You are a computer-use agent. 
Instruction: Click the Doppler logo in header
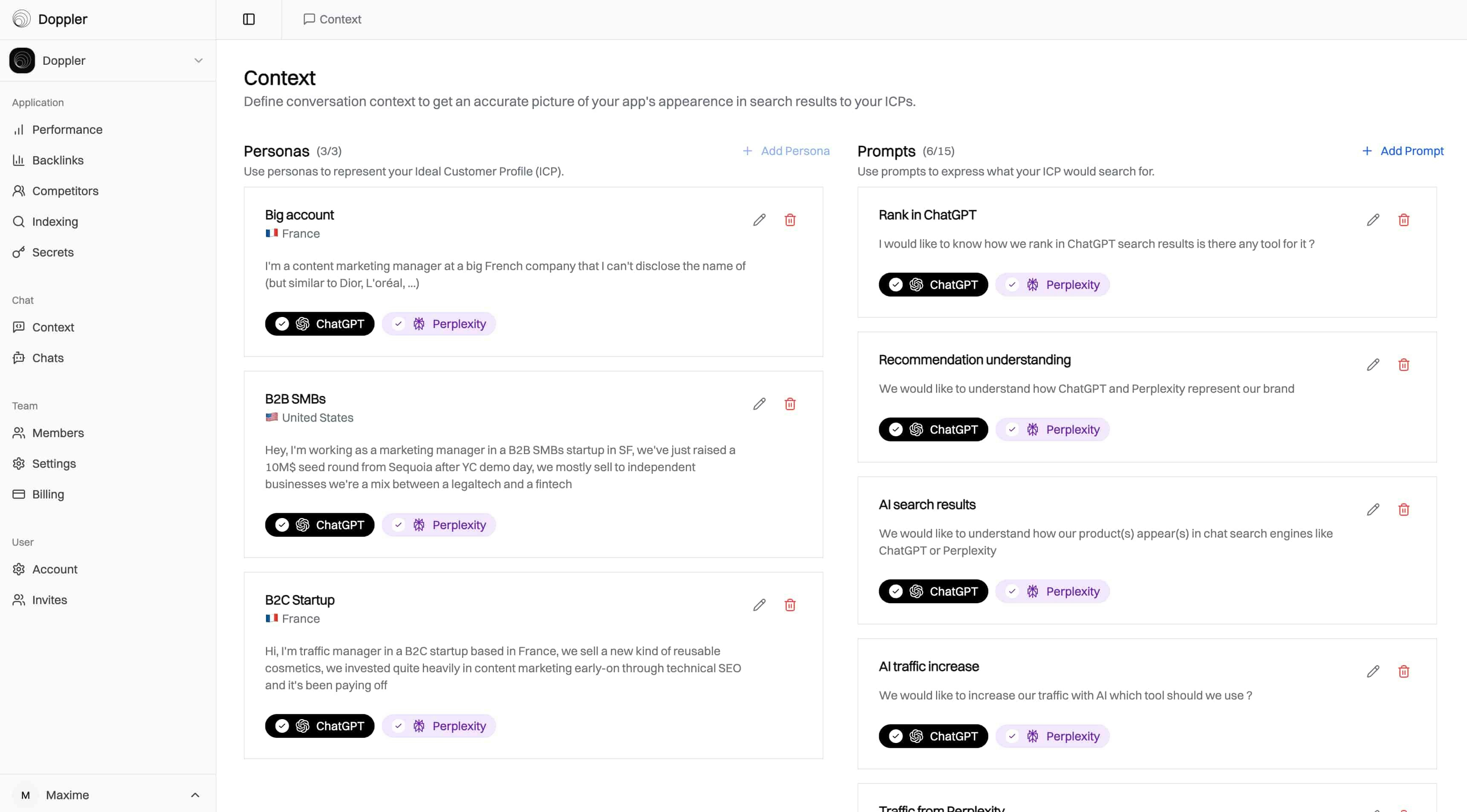[22, 19]
